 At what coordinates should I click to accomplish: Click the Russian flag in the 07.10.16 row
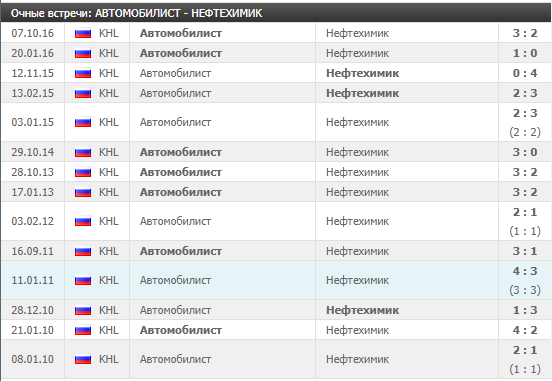pyautogui.click(x=83, y=33)
